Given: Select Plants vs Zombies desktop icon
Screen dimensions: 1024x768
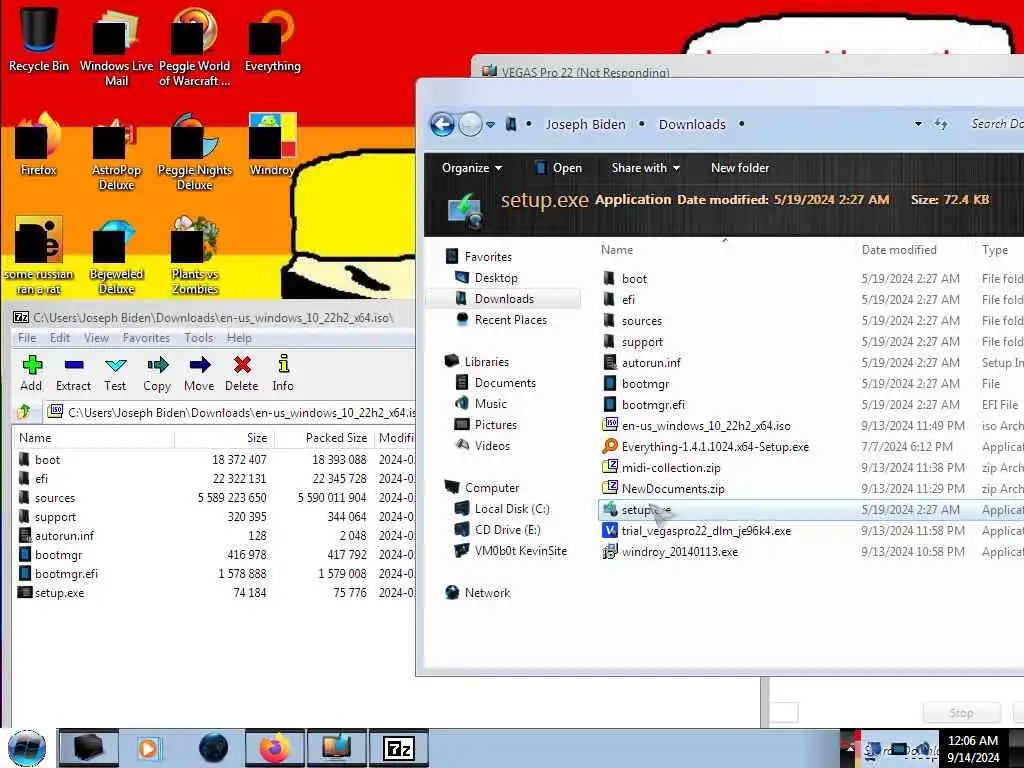Looking at the screenshot, I should [195, 256].
